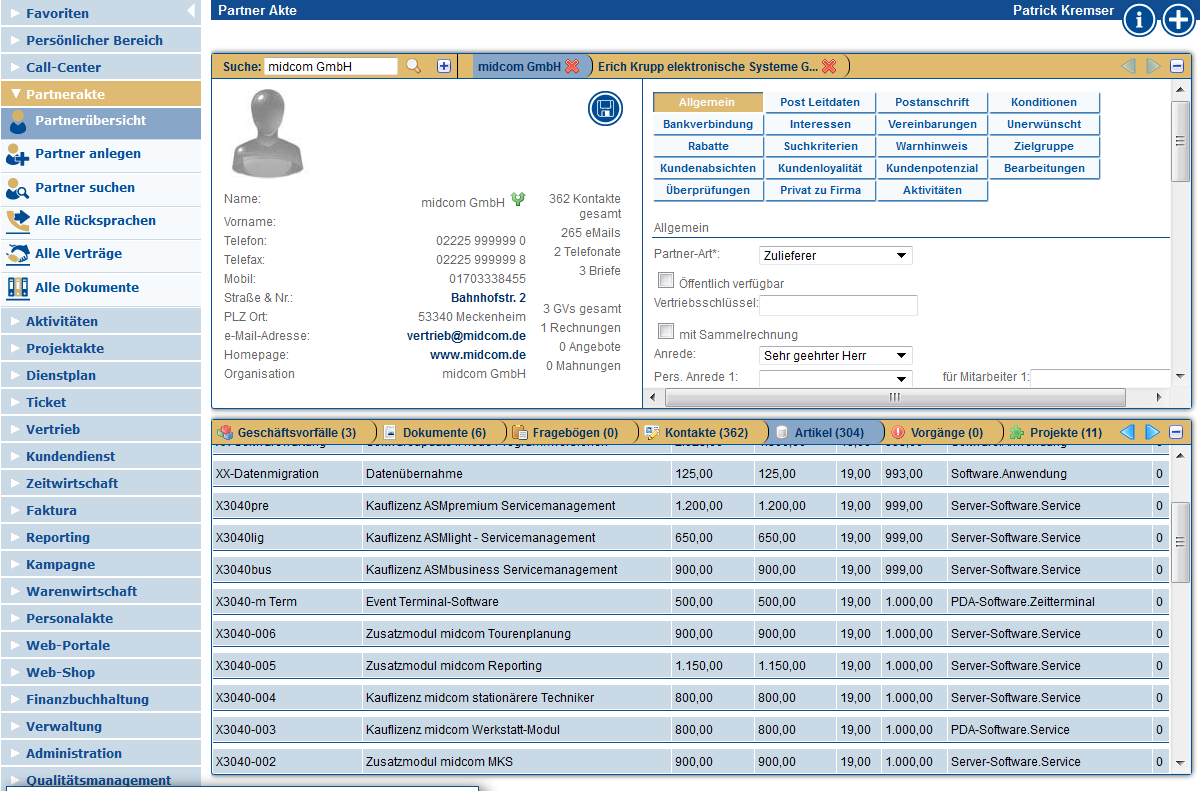Open the www.midcom.de homepage link

(478, 355)
